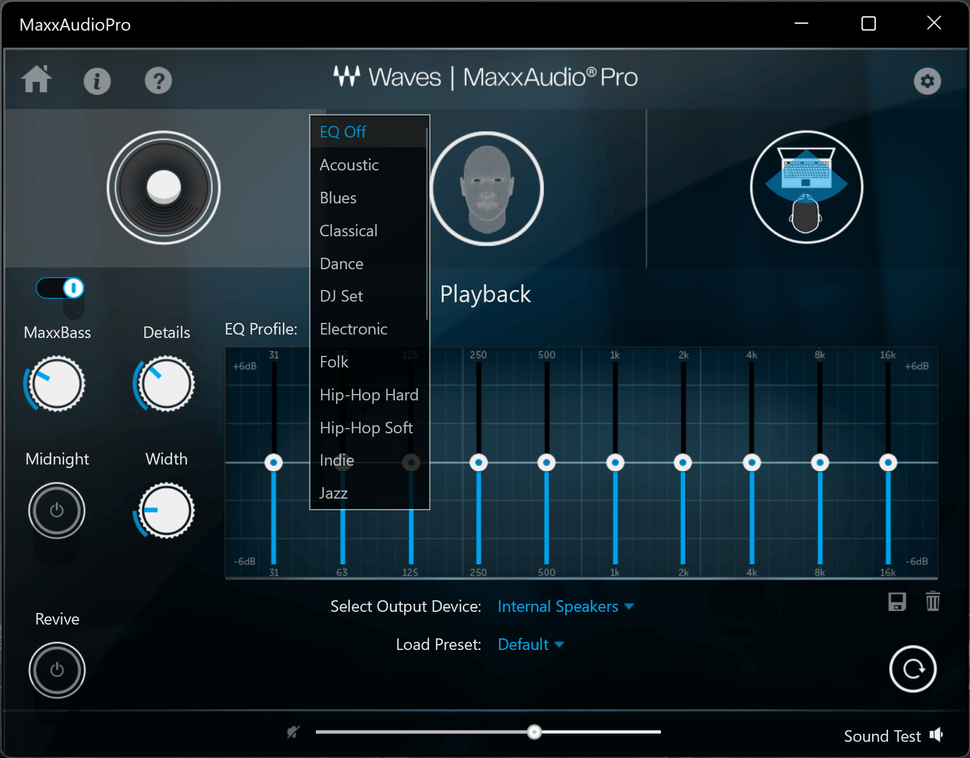
Task: Click the EQ profile list scrollbar
Action: [x=427, y=223]
